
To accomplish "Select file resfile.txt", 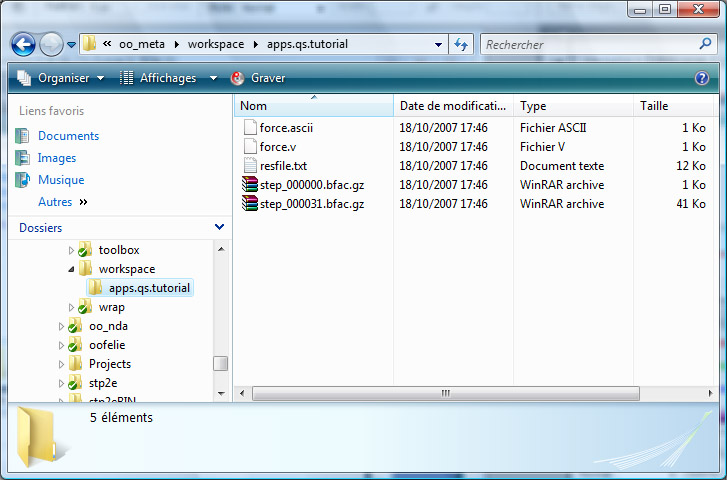I will click(283, 166).
